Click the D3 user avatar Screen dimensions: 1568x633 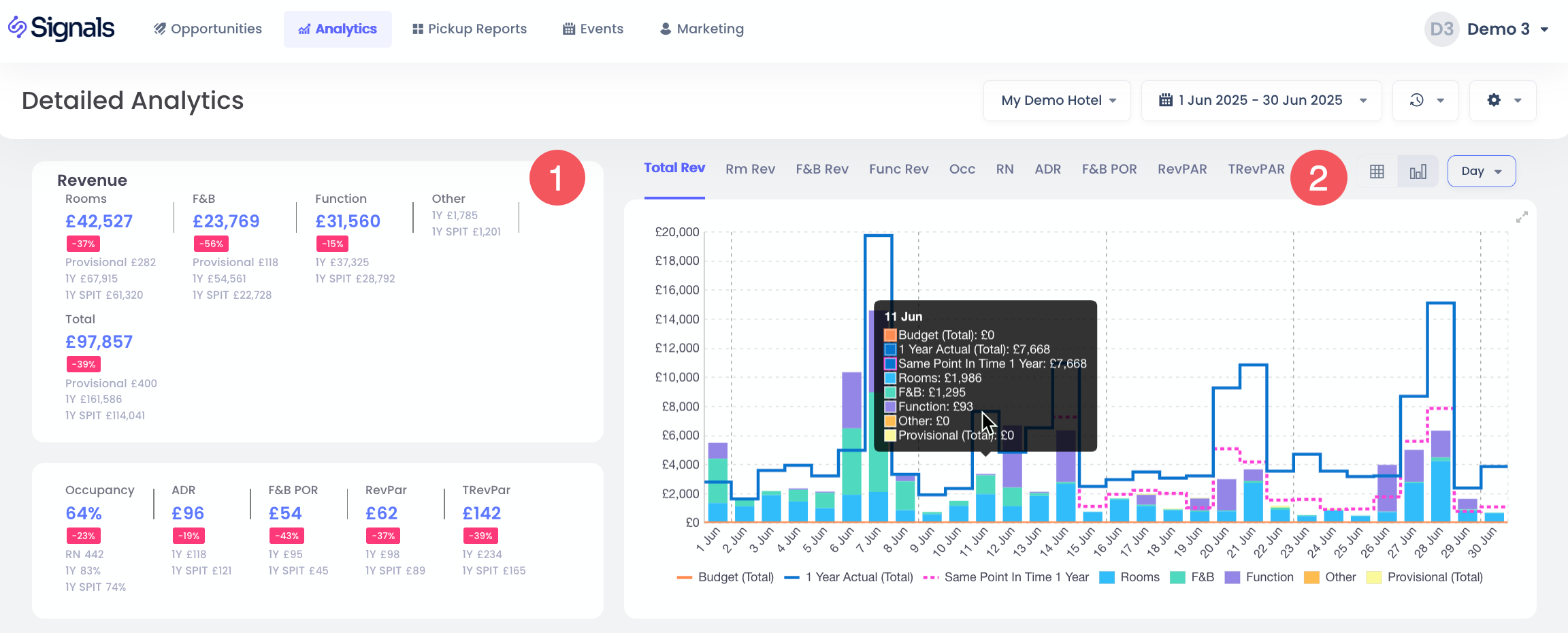coord(1441,29)
